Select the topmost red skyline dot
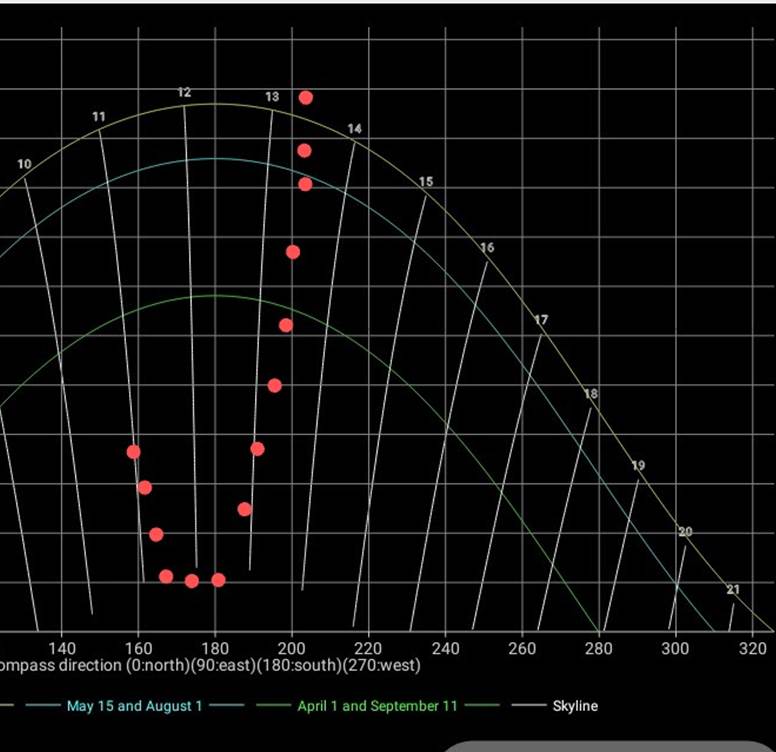 pyautogui.click(x=306, y=97)
